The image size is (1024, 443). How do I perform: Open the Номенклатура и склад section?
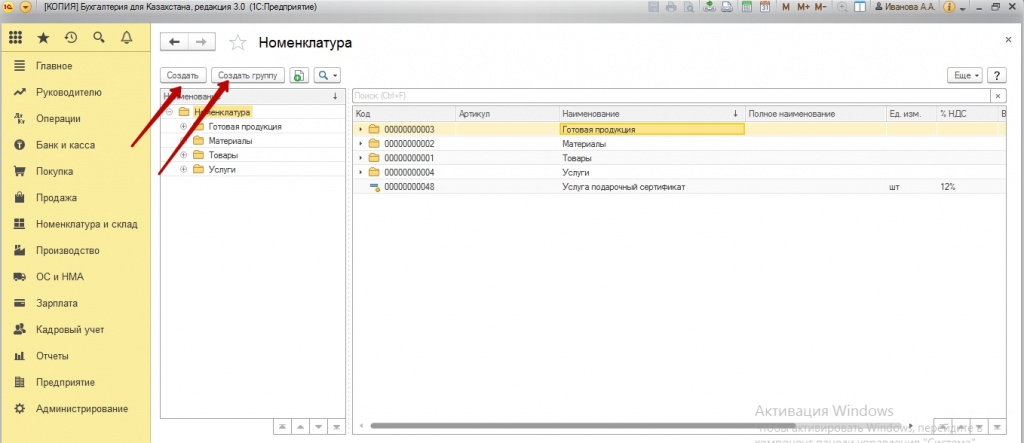click(86, 224)
